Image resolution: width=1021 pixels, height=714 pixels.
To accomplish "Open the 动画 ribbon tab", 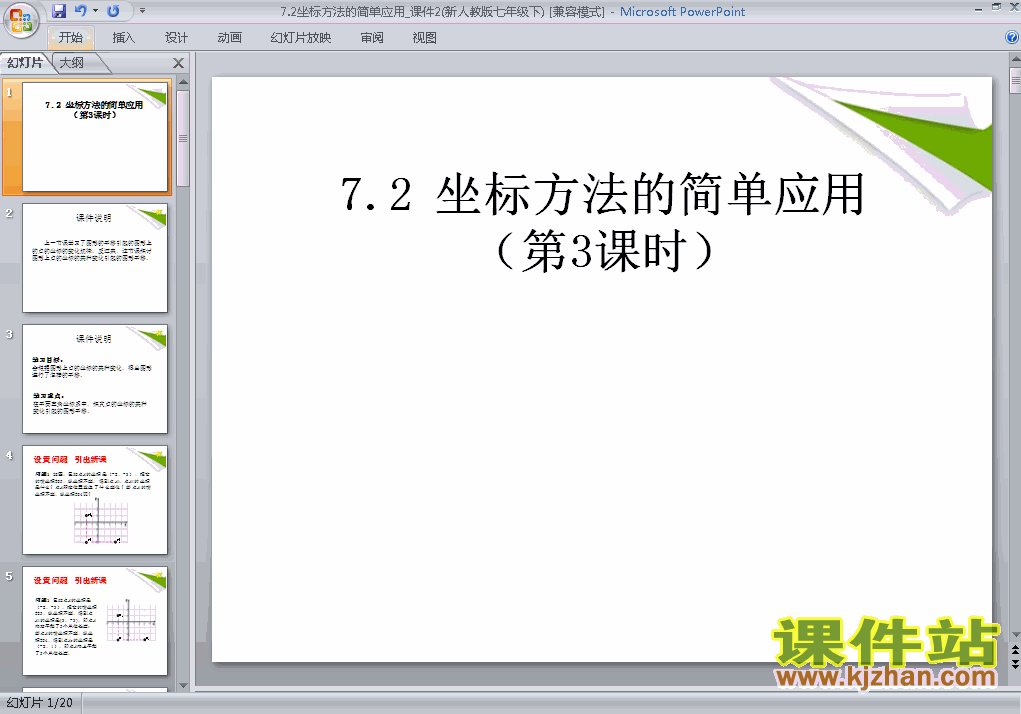I will 229,38.
